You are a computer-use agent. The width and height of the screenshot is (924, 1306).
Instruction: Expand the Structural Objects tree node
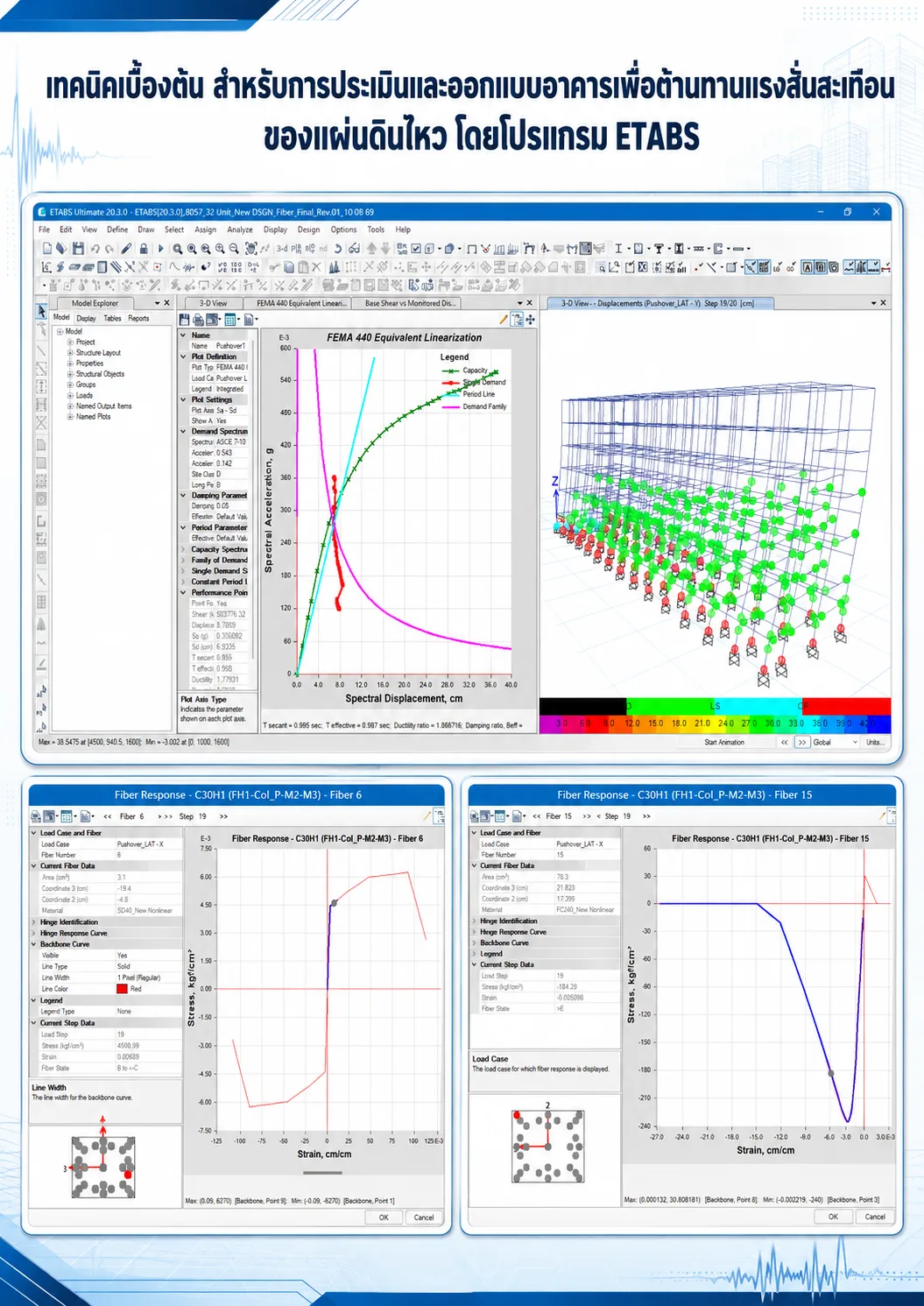click(x=71, y=374)
